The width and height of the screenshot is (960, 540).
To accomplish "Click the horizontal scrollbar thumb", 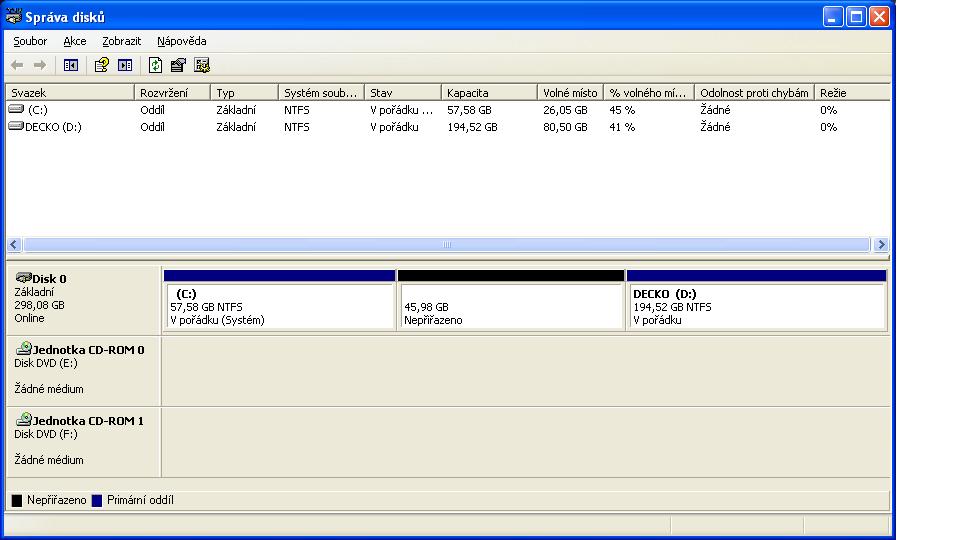I will coord(447,244).
